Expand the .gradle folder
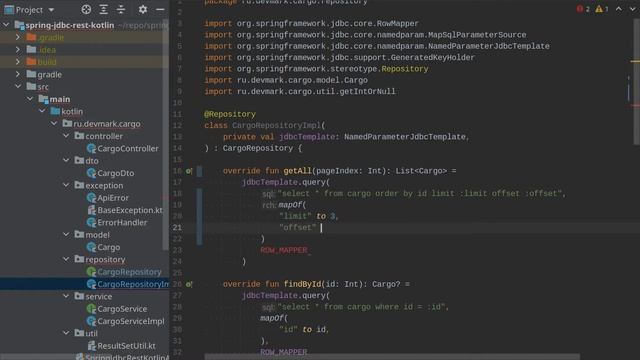Screen dimensions: 640x360 click(x=18, y=38)
